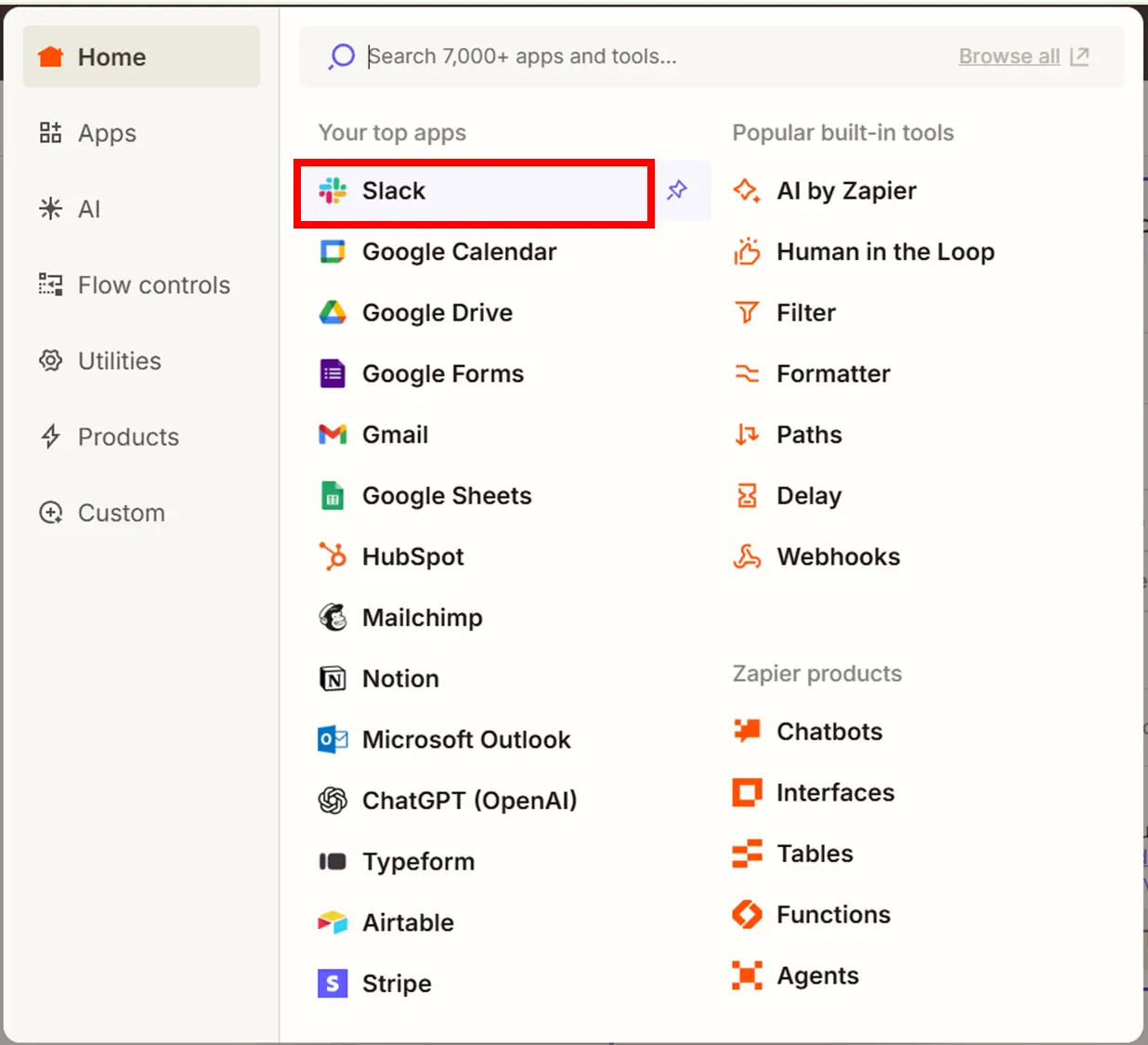This screenshot has width=1148, height=1045.
Task: Select the Mailchimp icon
Action: tap(333, 618)
